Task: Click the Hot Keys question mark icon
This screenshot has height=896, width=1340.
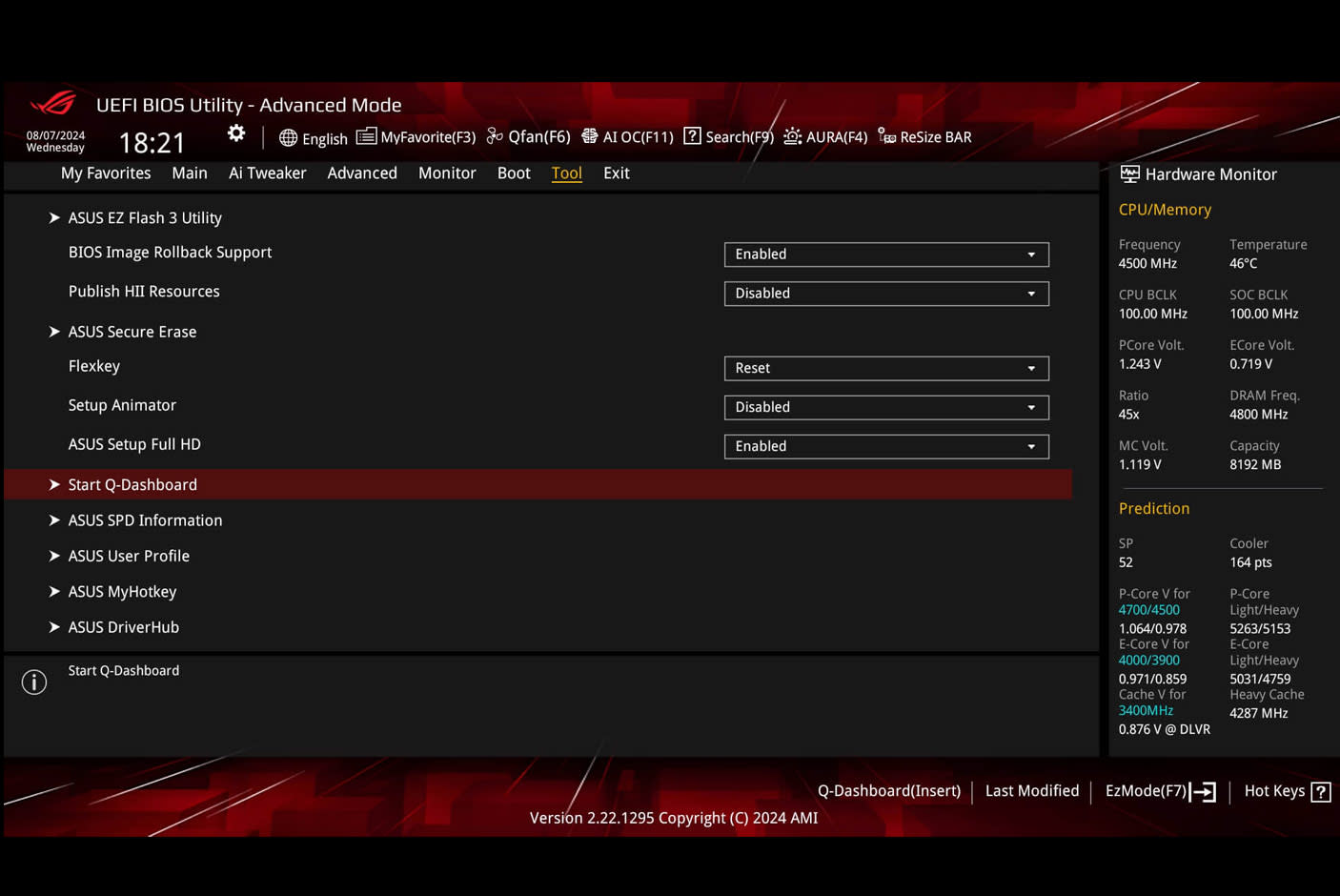Action: click(x=1320, y=792)
